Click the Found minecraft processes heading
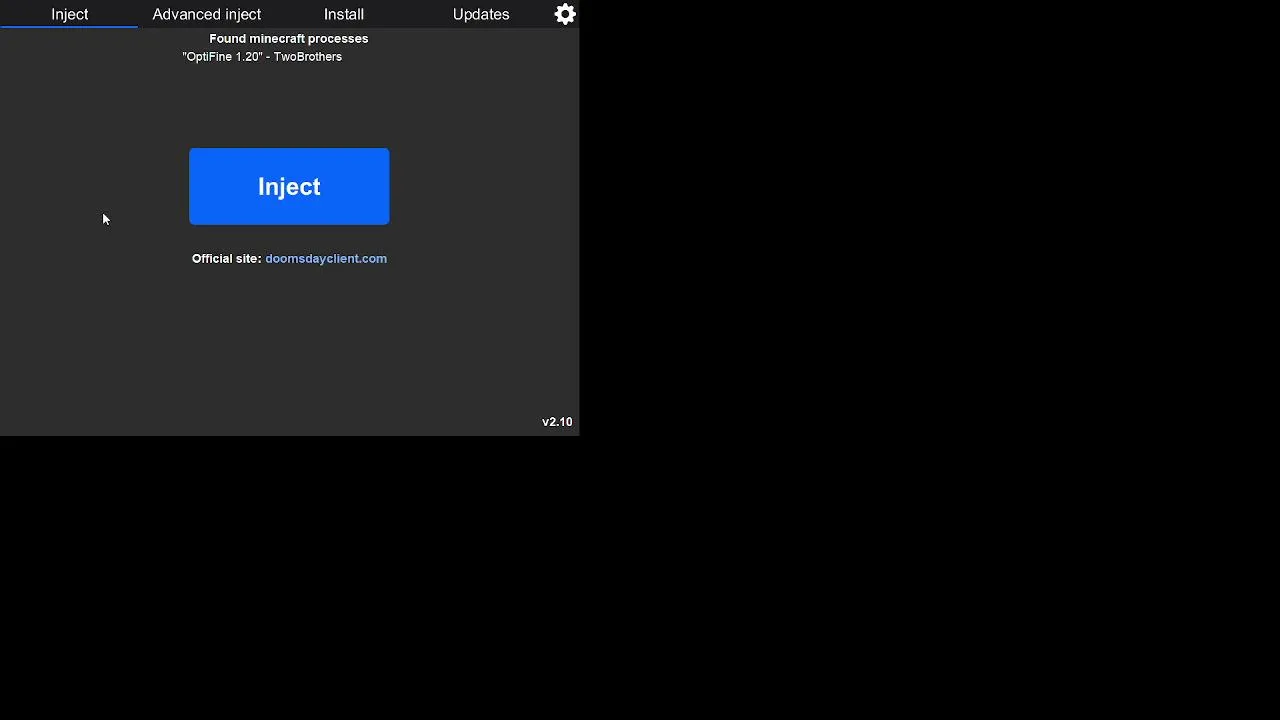The image size is (1280, 720). pos(289,39)
